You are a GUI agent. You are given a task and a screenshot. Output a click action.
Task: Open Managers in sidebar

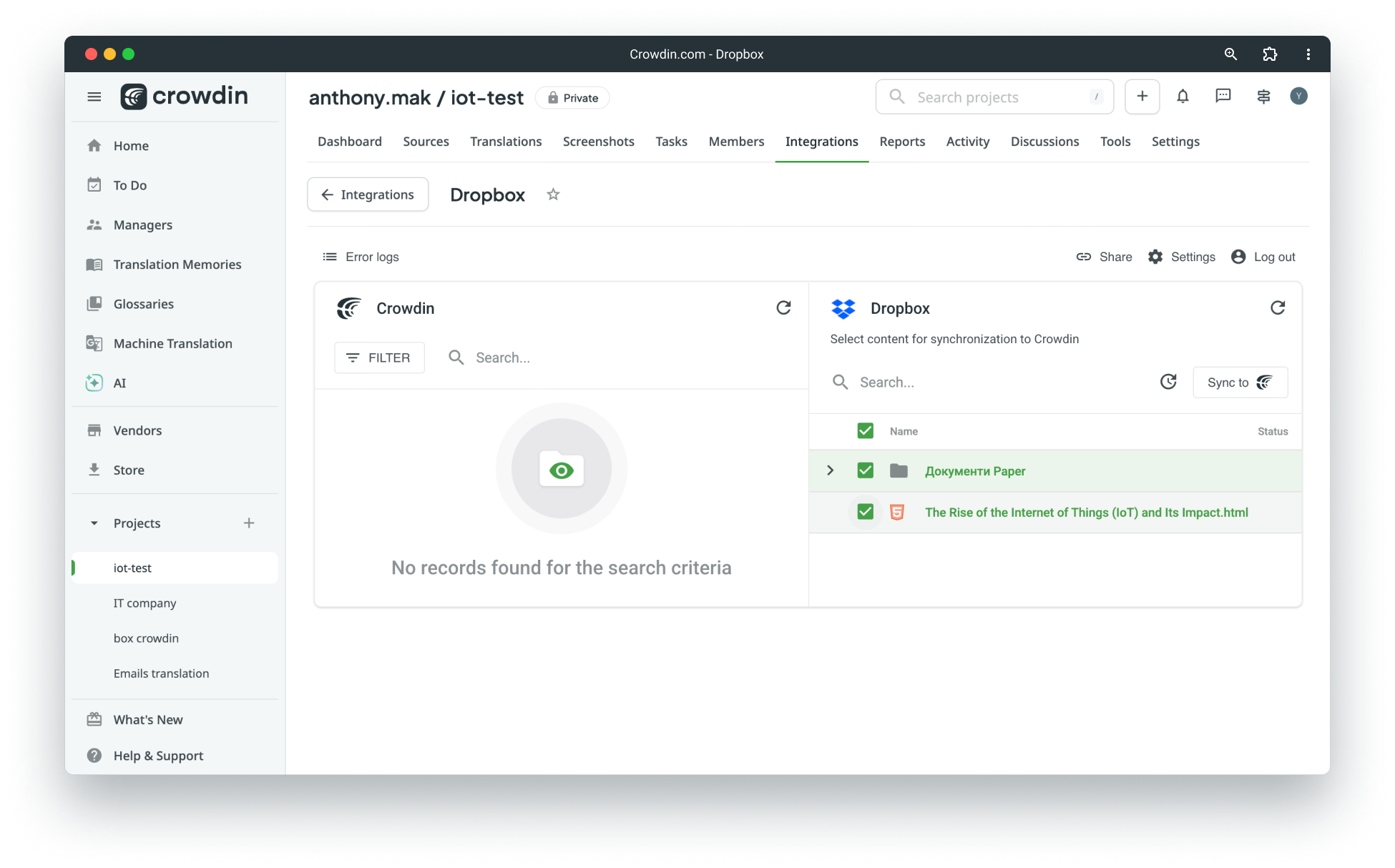click(x=175, y=225)
